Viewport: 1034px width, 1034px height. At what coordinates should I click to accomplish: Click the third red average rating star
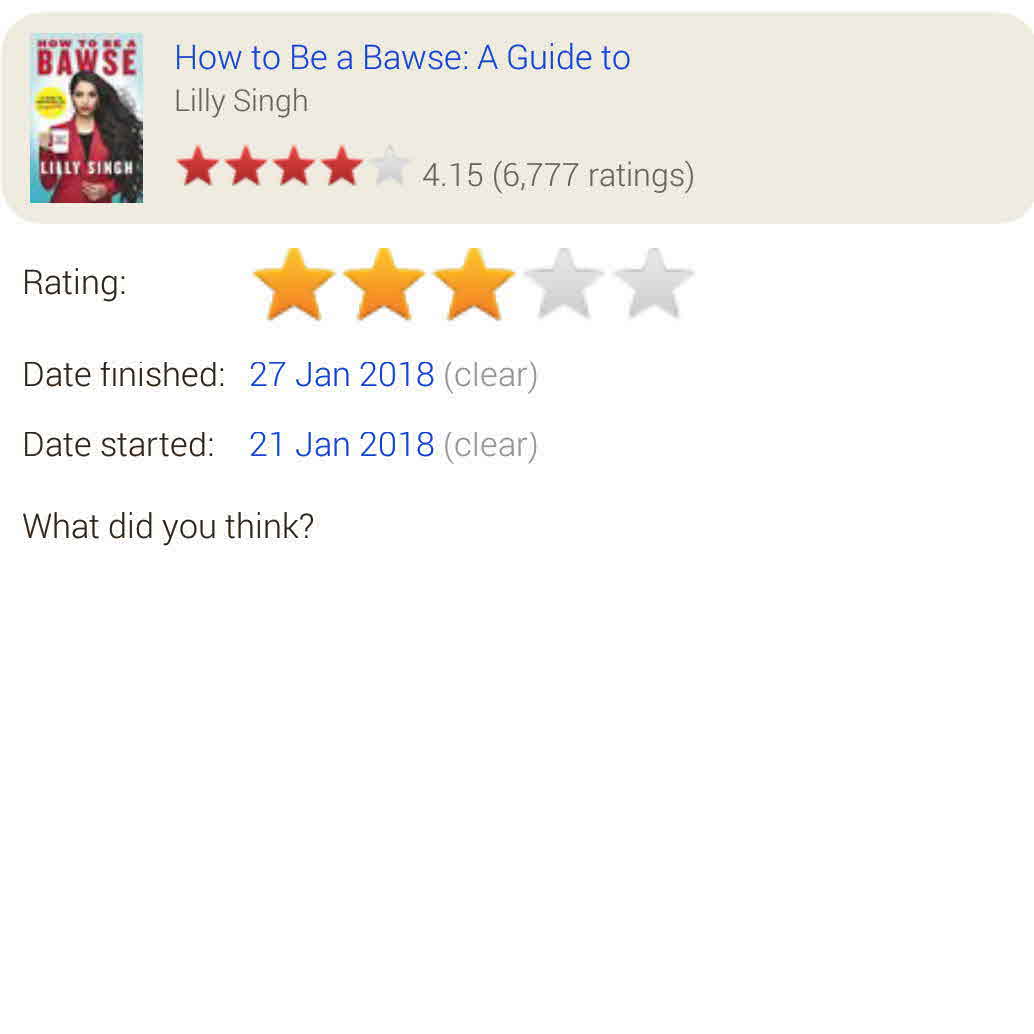(294, 166)
